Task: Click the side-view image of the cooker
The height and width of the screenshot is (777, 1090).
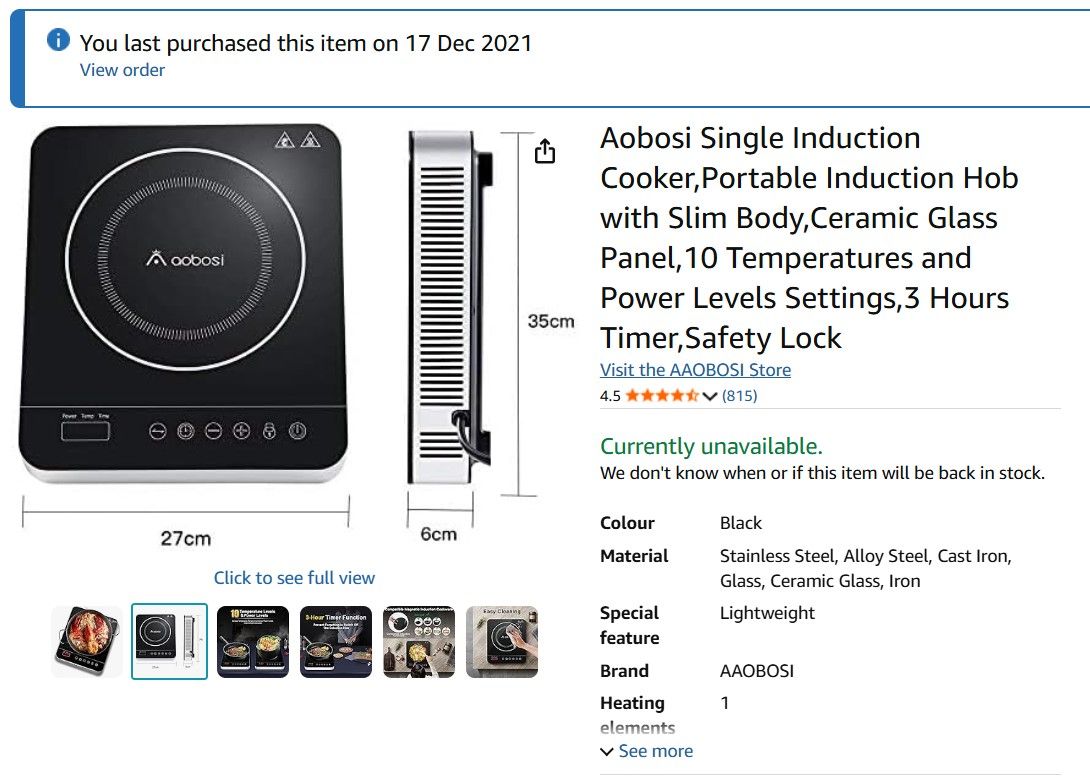Action: 450,310
